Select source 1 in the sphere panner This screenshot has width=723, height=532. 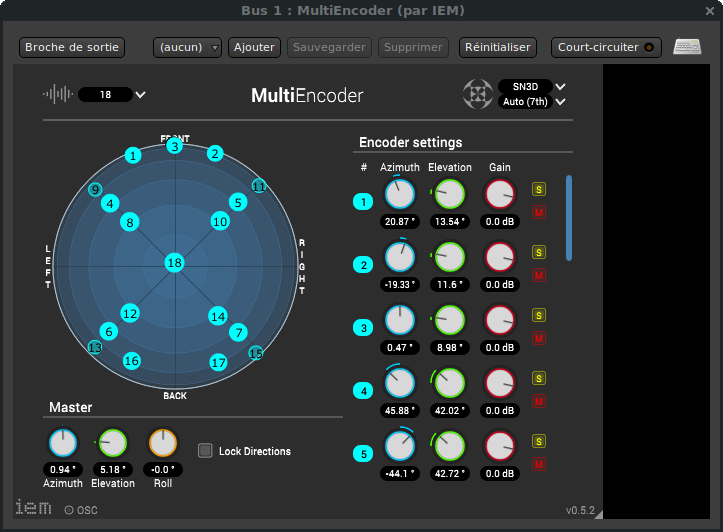(x=133, y=155)
